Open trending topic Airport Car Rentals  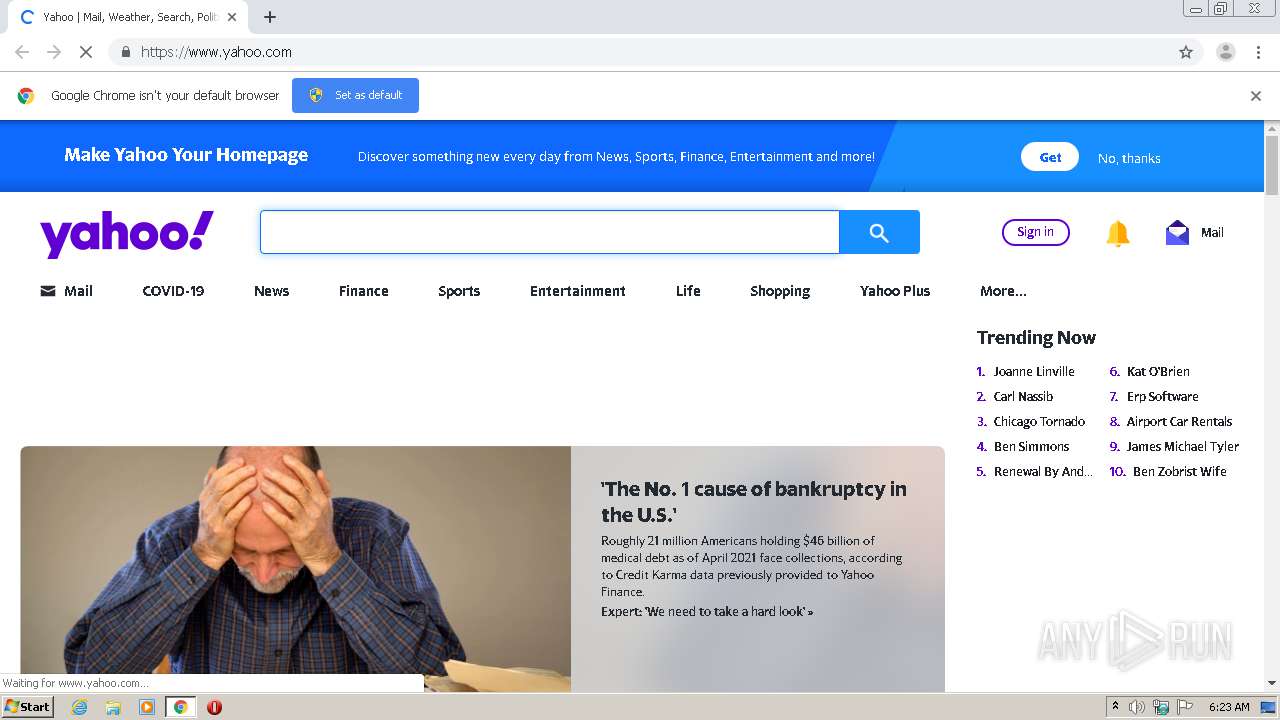pyautogui.click(x=1179, y=421)
